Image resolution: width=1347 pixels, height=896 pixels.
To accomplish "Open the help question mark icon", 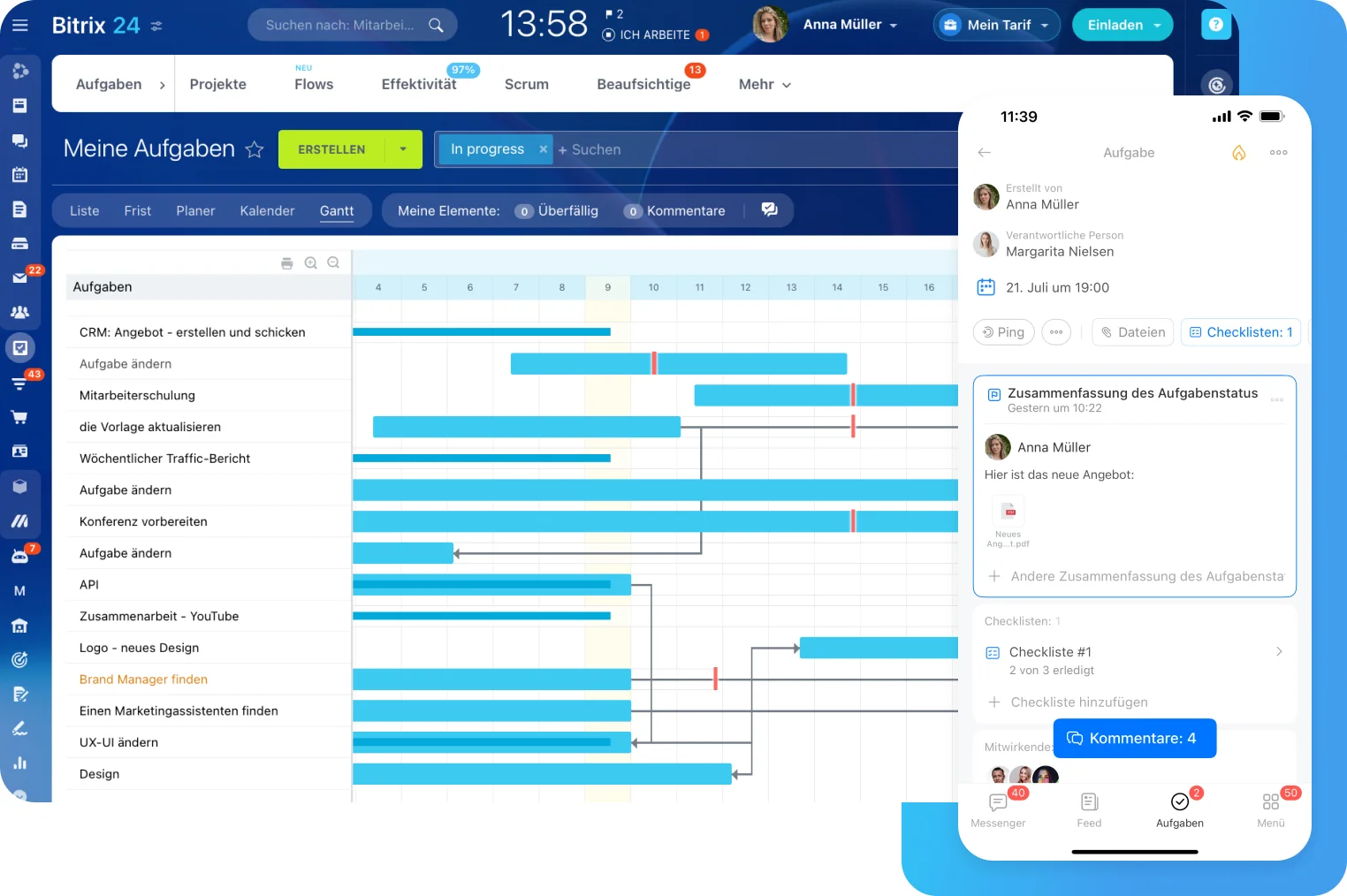I will [x=1216, y=25].
